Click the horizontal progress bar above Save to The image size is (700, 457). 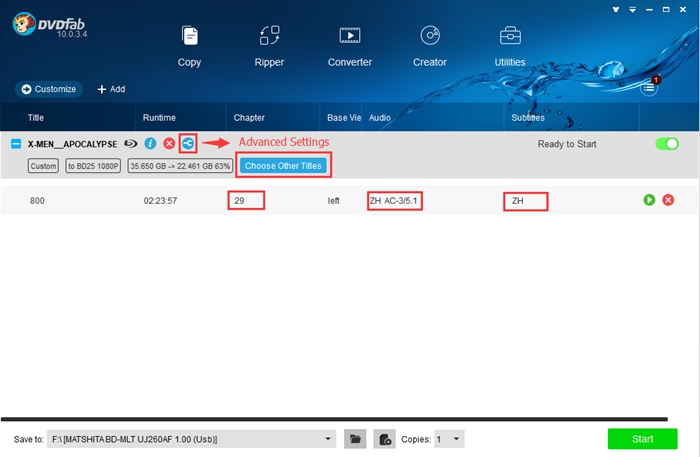334,419
